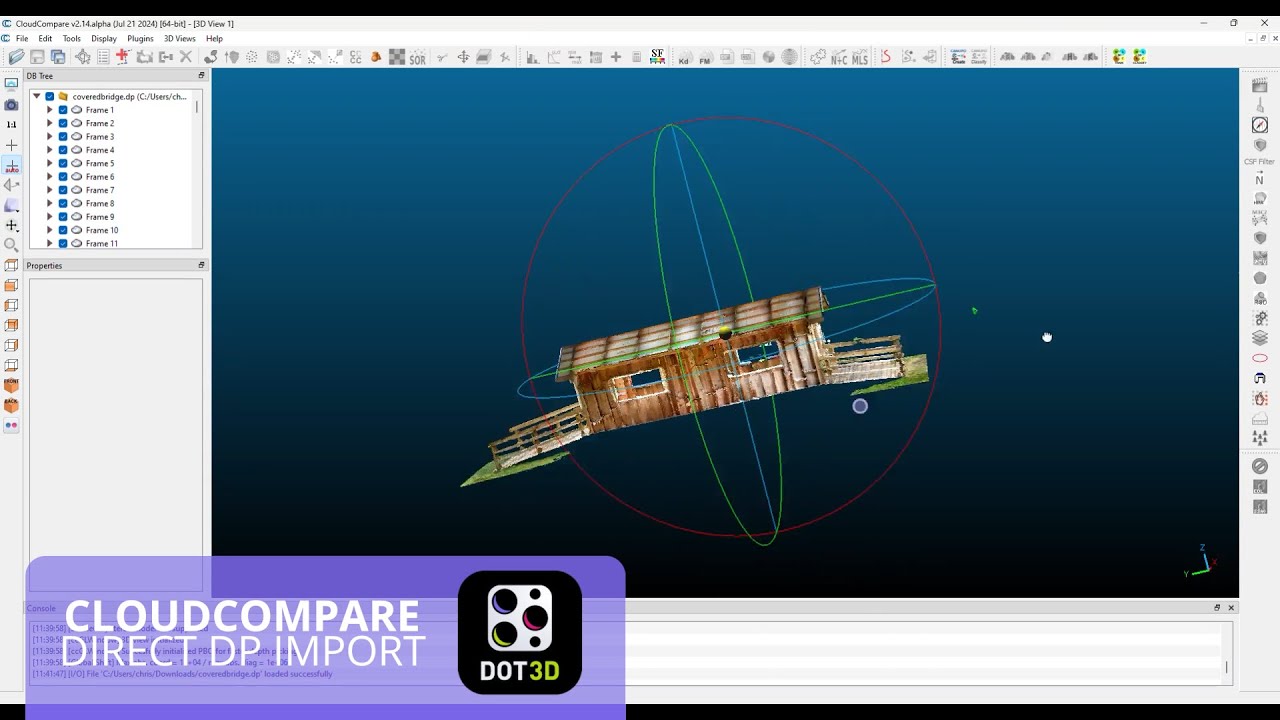Open the Plugins menu

point(140,39)
